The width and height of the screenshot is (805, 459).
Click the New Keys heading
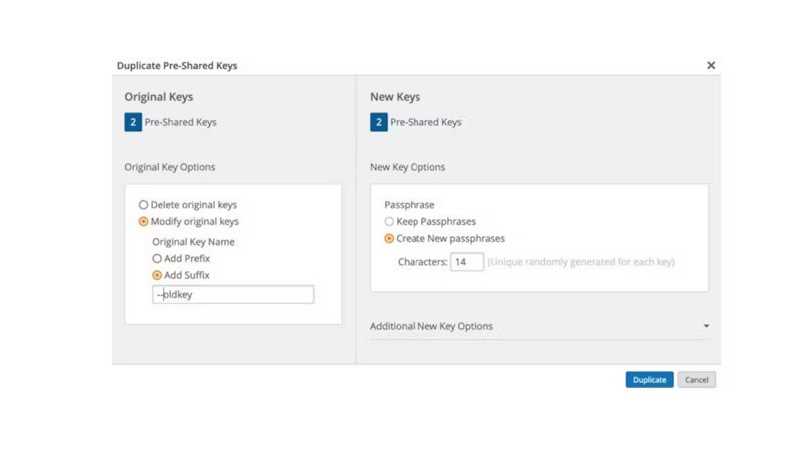[395, 97]
